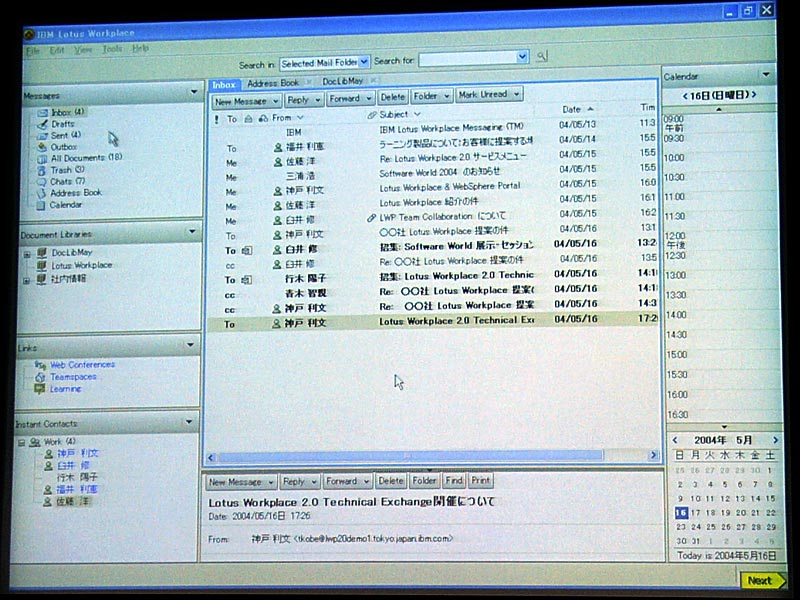Image resolution: width=800 pixels, height=600 pixels.
Task: Click the search magnifier icon
Action: (x=542, y=57)
